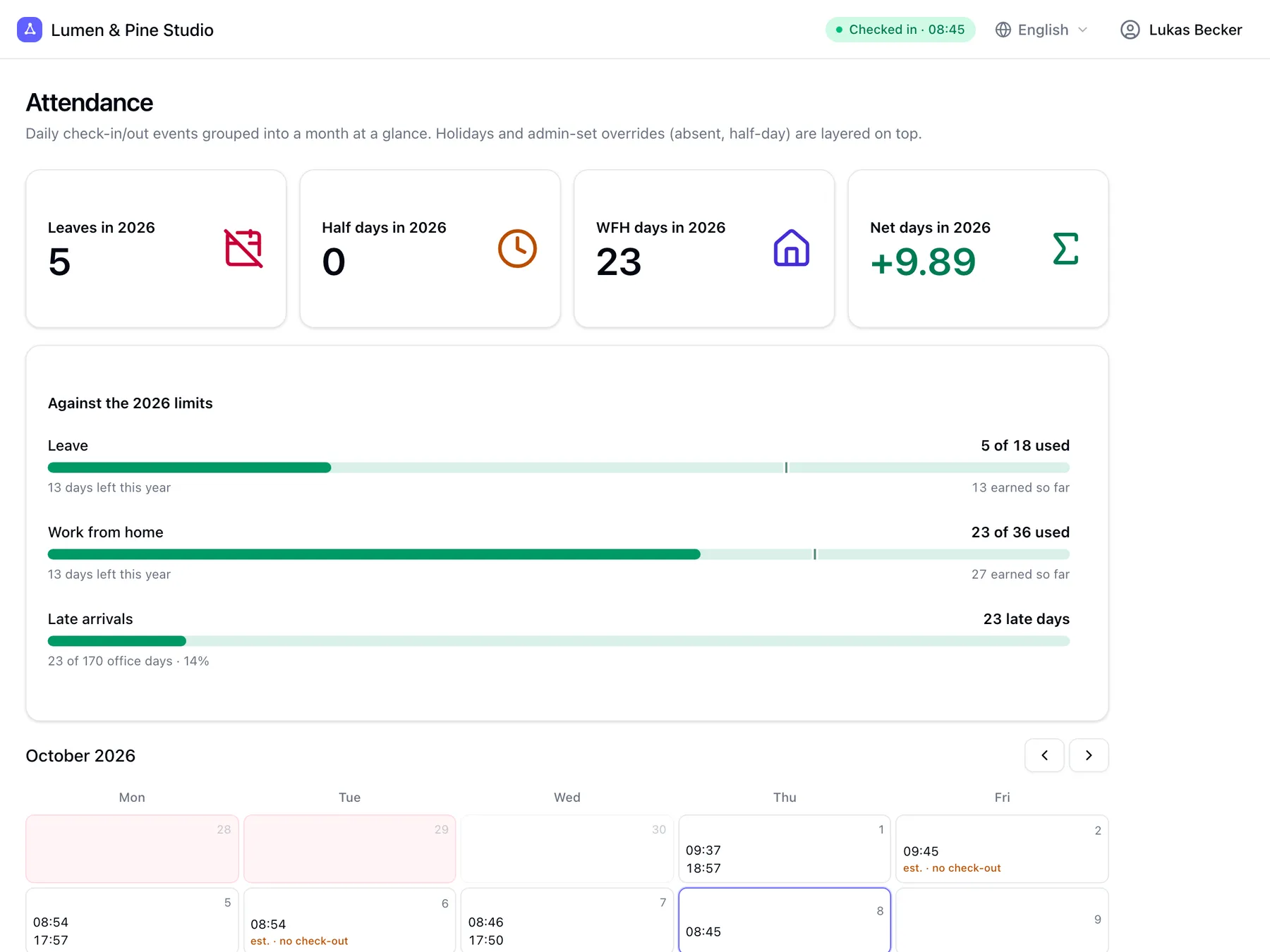This screenshot has height=952, width=1270.
Task: Click the crossed calendar Leaves icon
Action: pos(243,248)
